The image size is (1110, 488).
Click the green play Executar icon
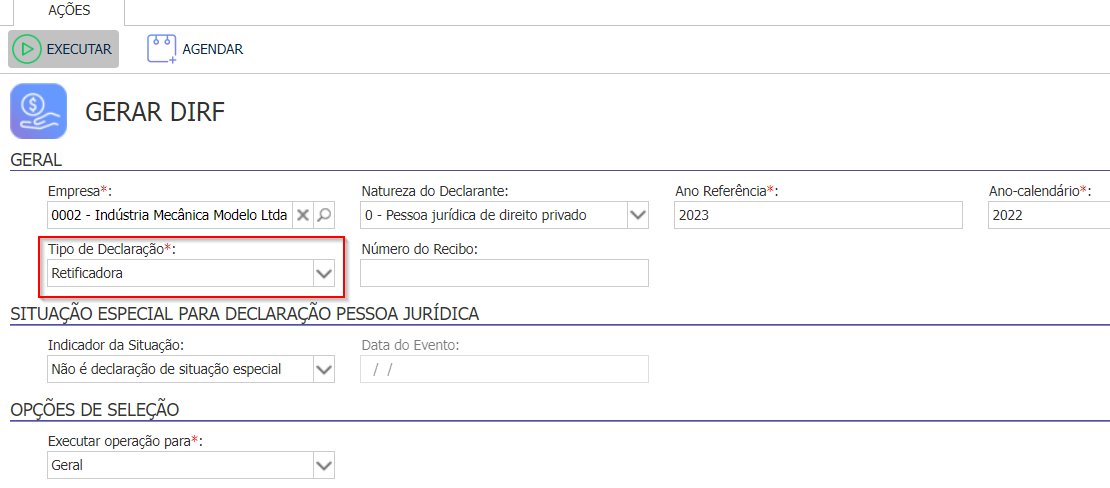(27, 49)
